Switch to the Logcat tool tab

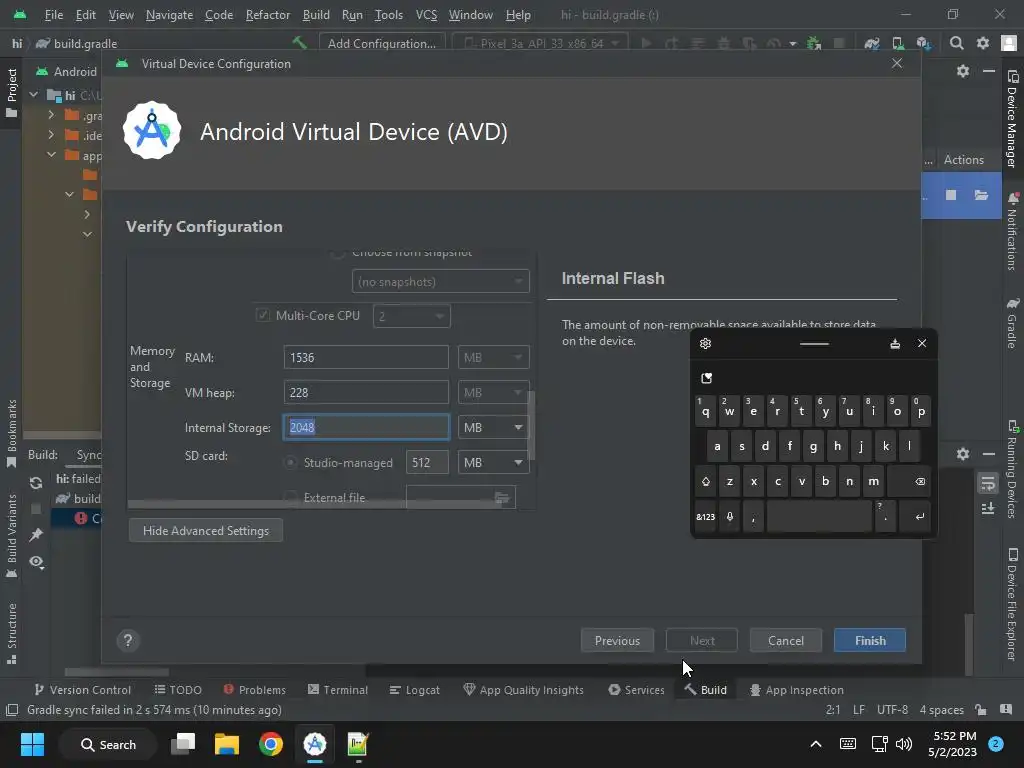coord(415,690)
